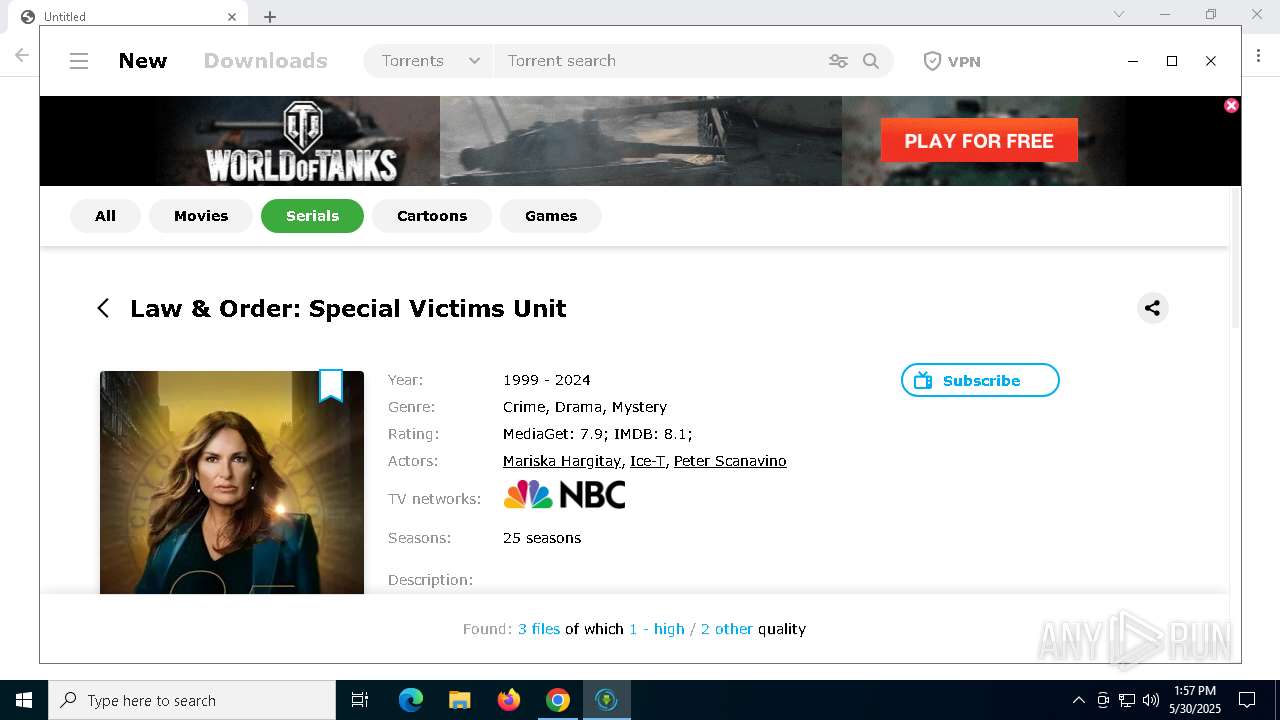Open the VPN shield option
Image resolution: width=1280 pixels, height=720 pixels.
click(951, 61)
